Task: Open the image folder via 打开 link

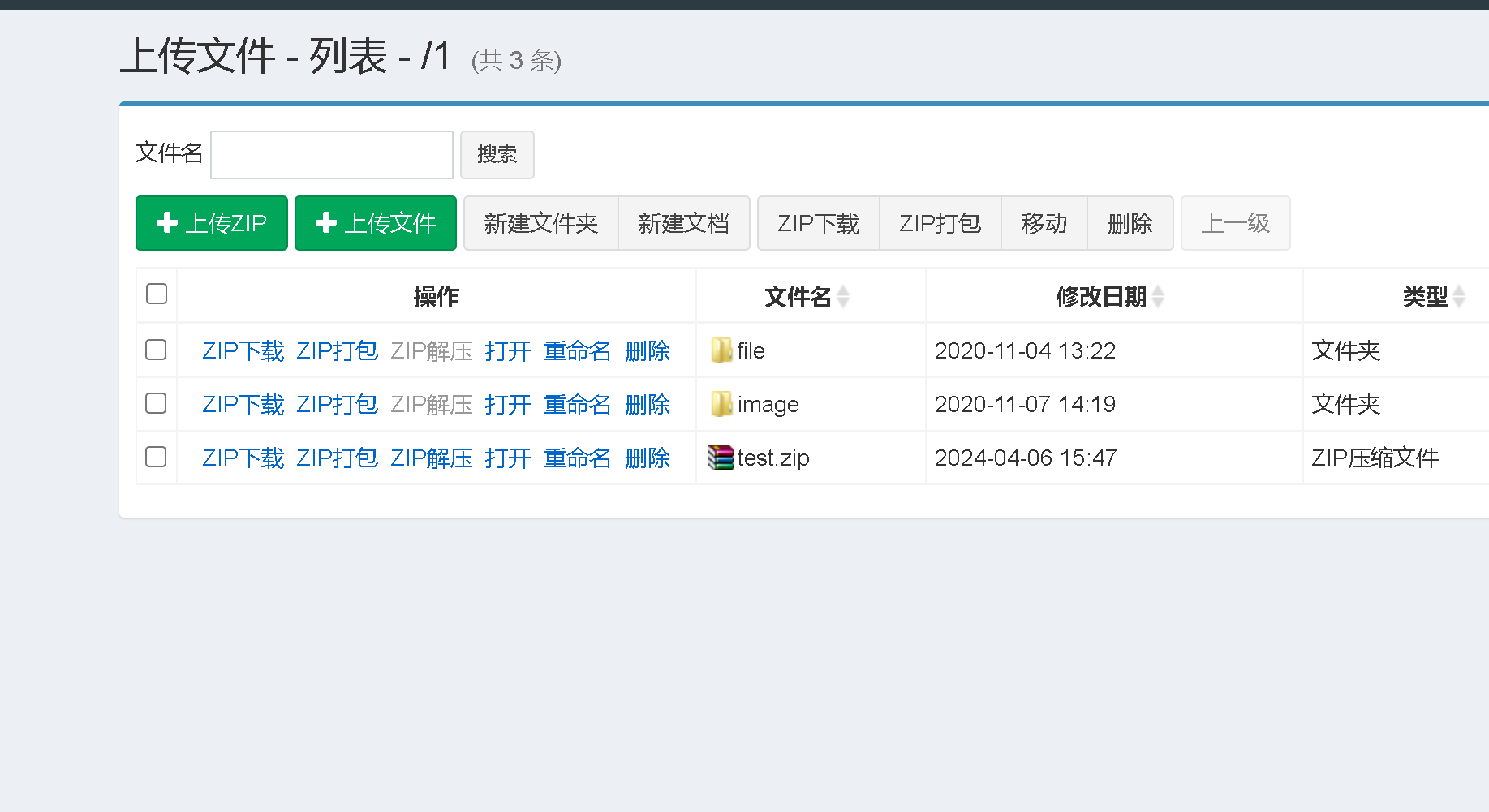Action: click(x=508, y=404)
